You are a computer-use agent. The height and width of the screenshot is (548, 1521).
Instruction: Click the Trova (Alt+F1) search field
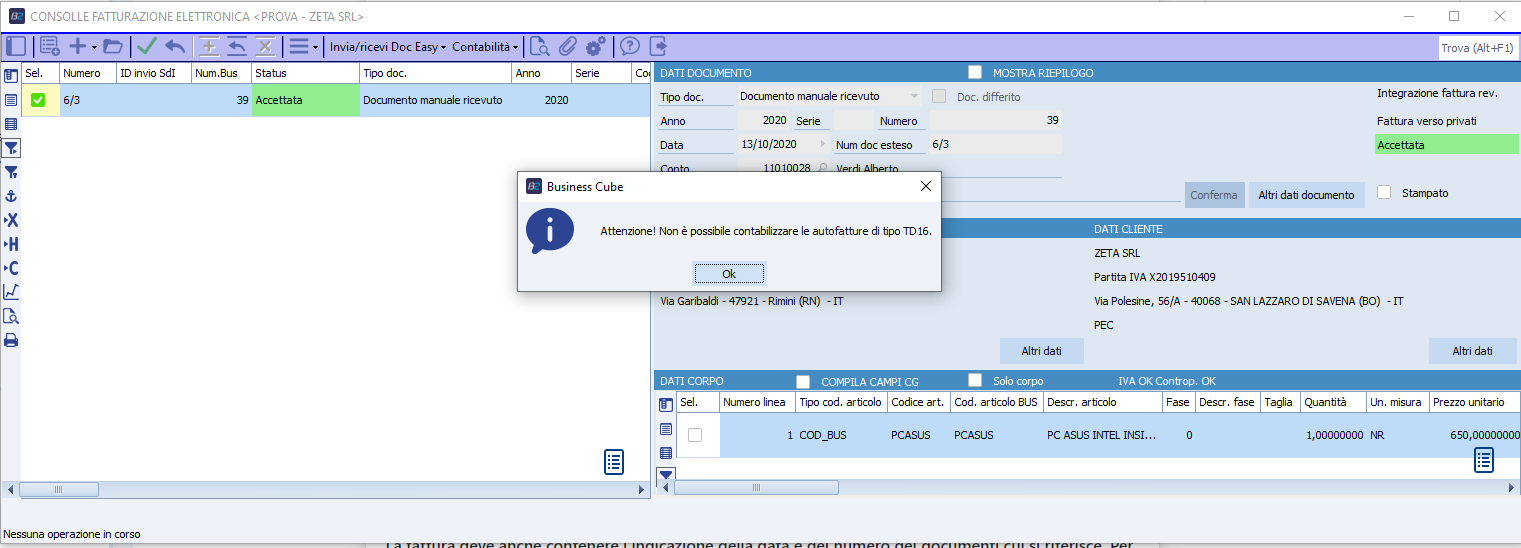click(1478, 48)
